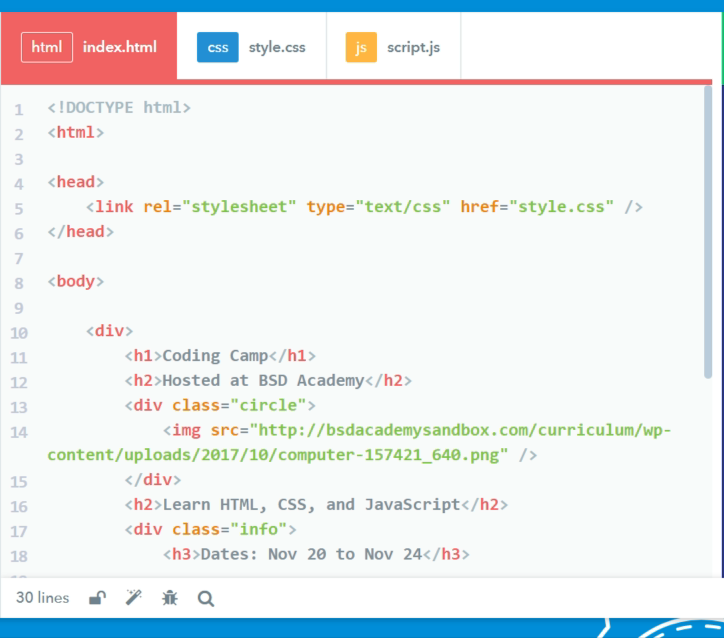Click 'Dates: Nov 20 to Nov 24' text
724x638 pixels.
pos(312,554)
